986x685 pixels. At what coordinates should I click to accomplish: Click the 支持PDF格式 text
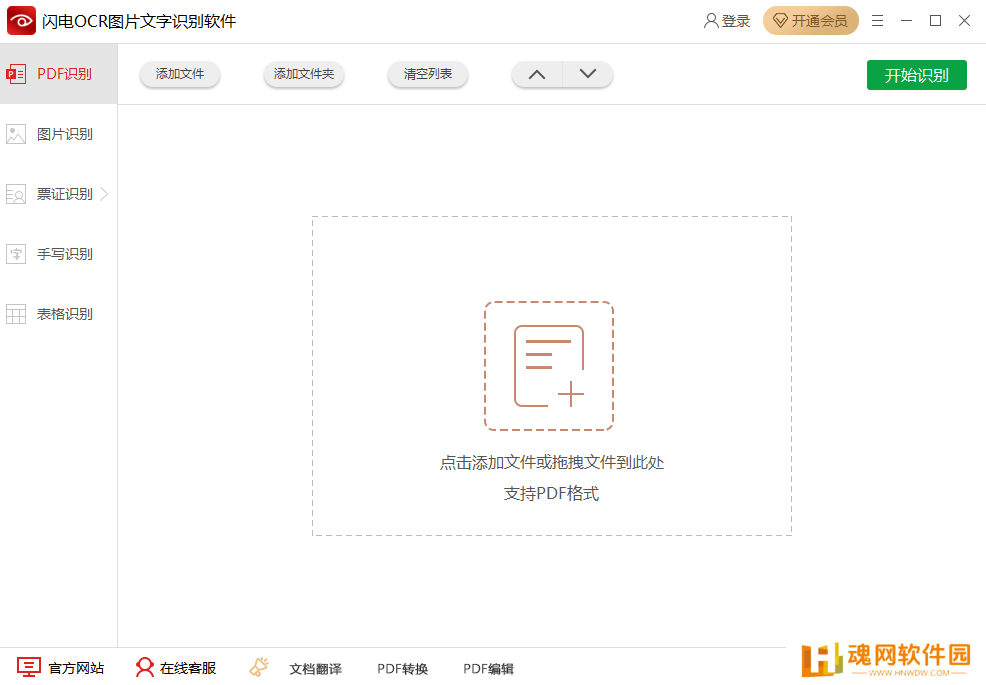(551, 493)
